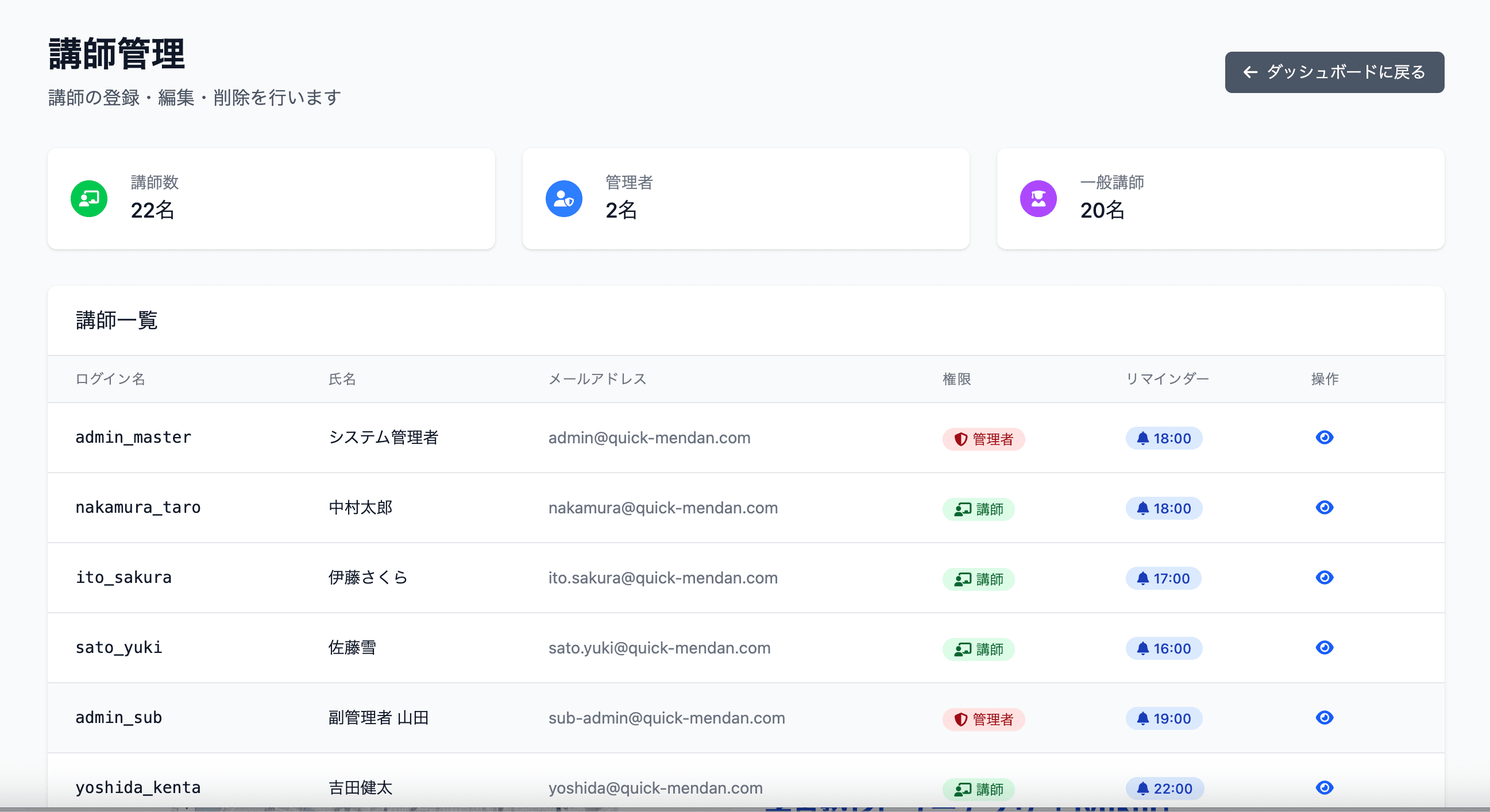Click the 管理者 role badge for admin_sub
Image resolution: width=1490 pixels, height=812 pixels.
coord(983,719)
